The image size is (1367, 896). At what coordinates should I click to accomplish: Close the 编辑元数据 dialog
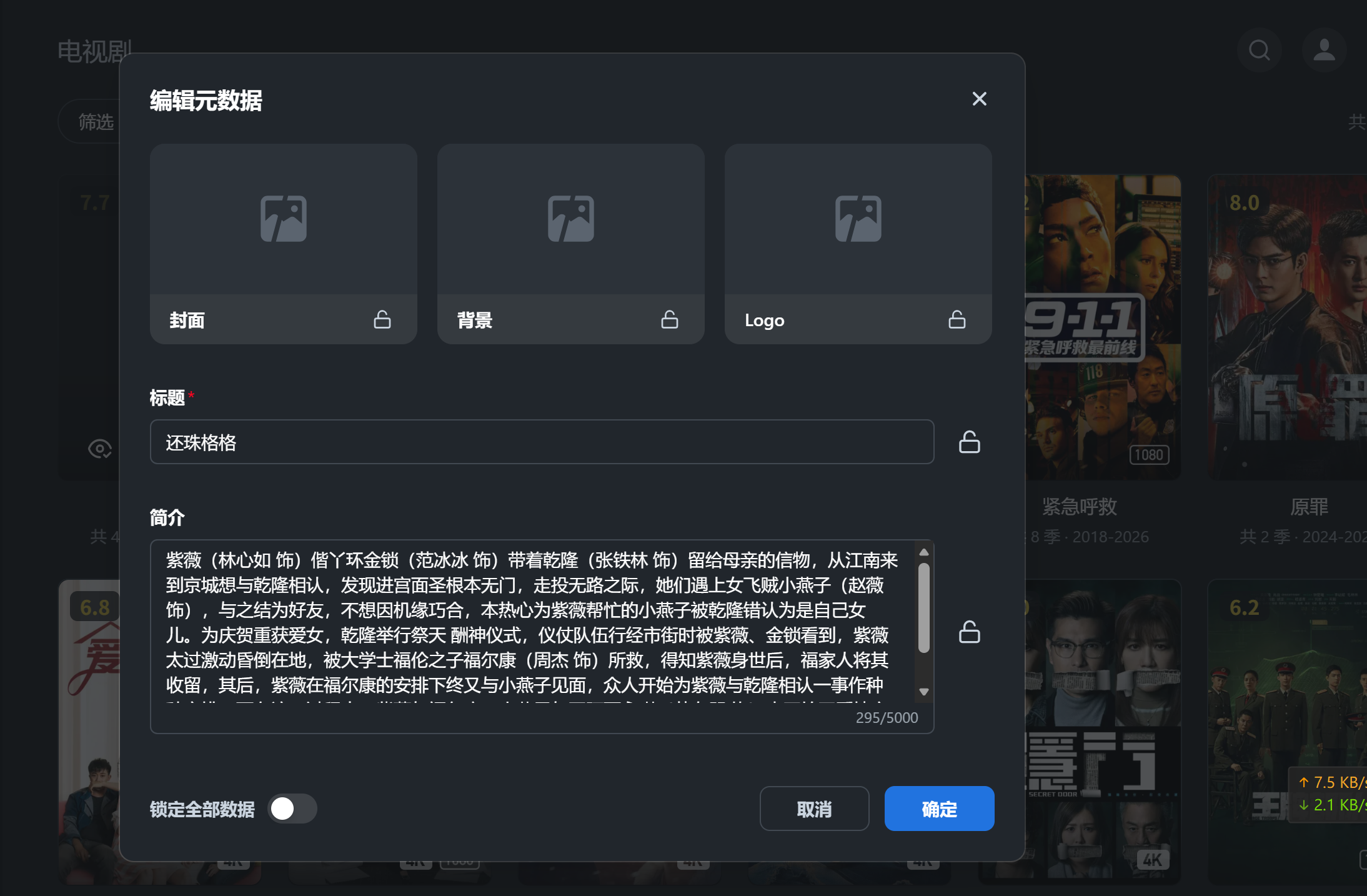coord(979,99)
